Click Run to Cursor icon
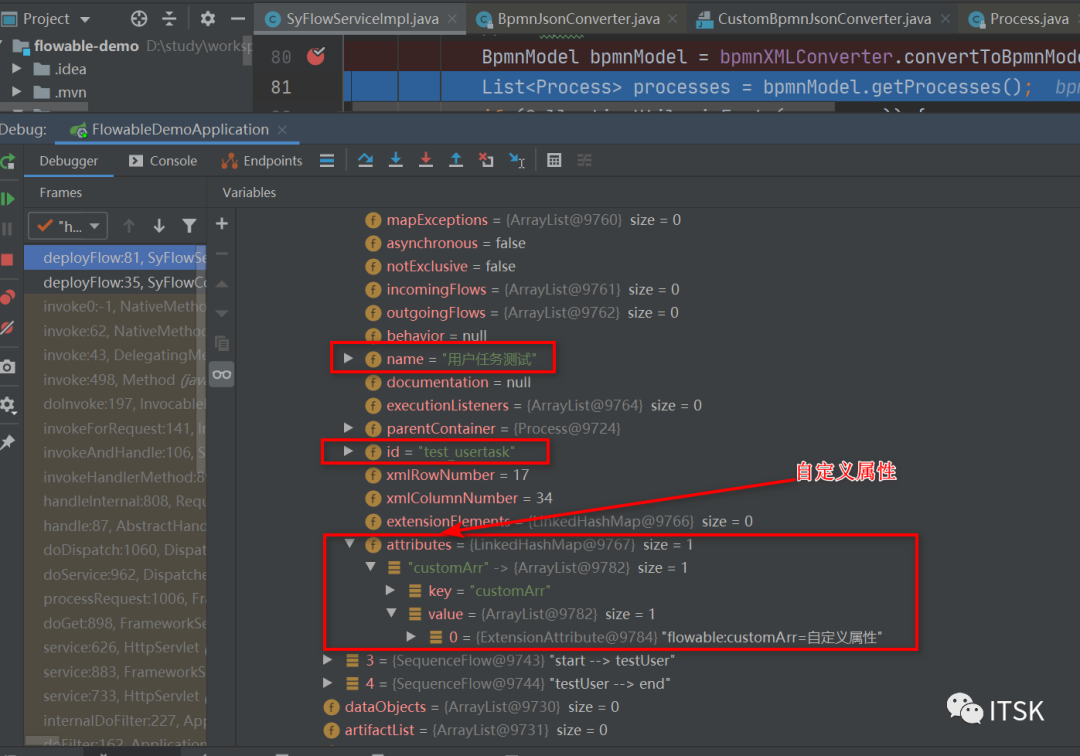Image resolution: width=1080 pixels, height=756 pixels. tap(517, 160)
